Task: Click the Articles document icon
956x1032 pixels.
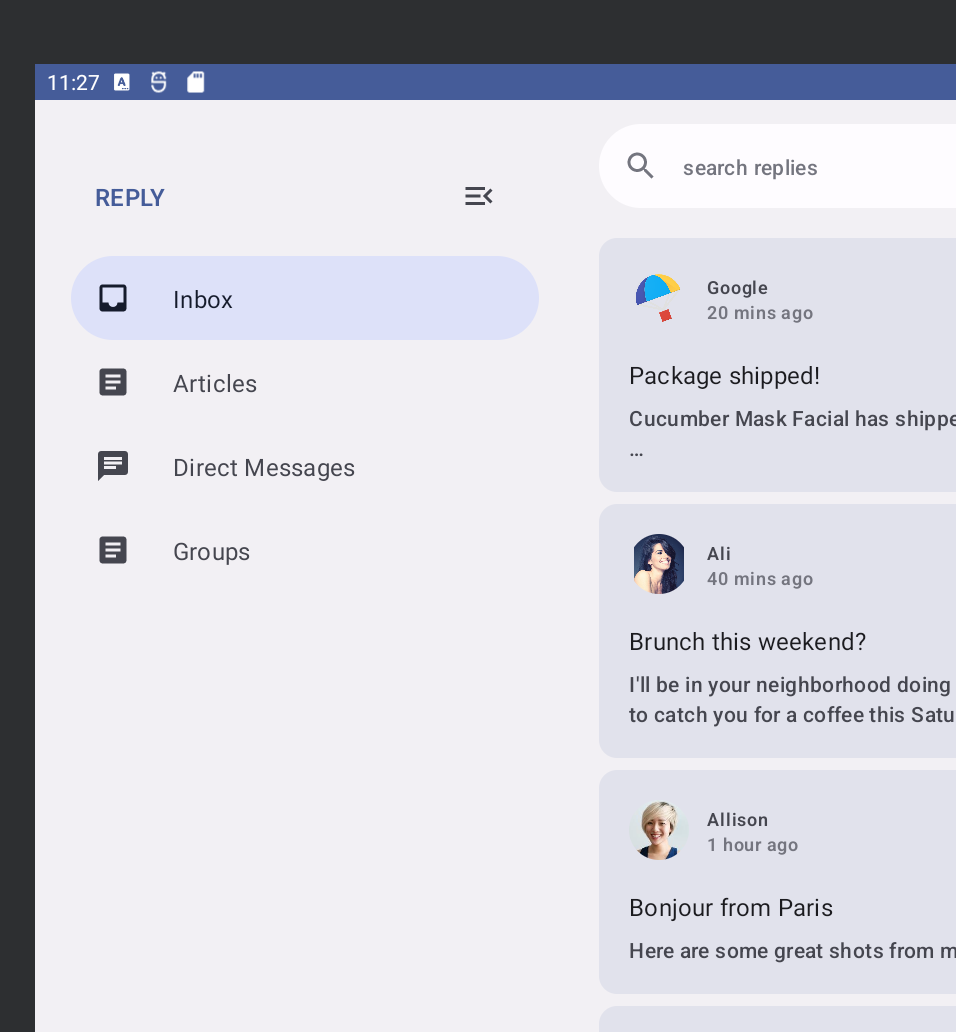Action: tap(113, 383)
